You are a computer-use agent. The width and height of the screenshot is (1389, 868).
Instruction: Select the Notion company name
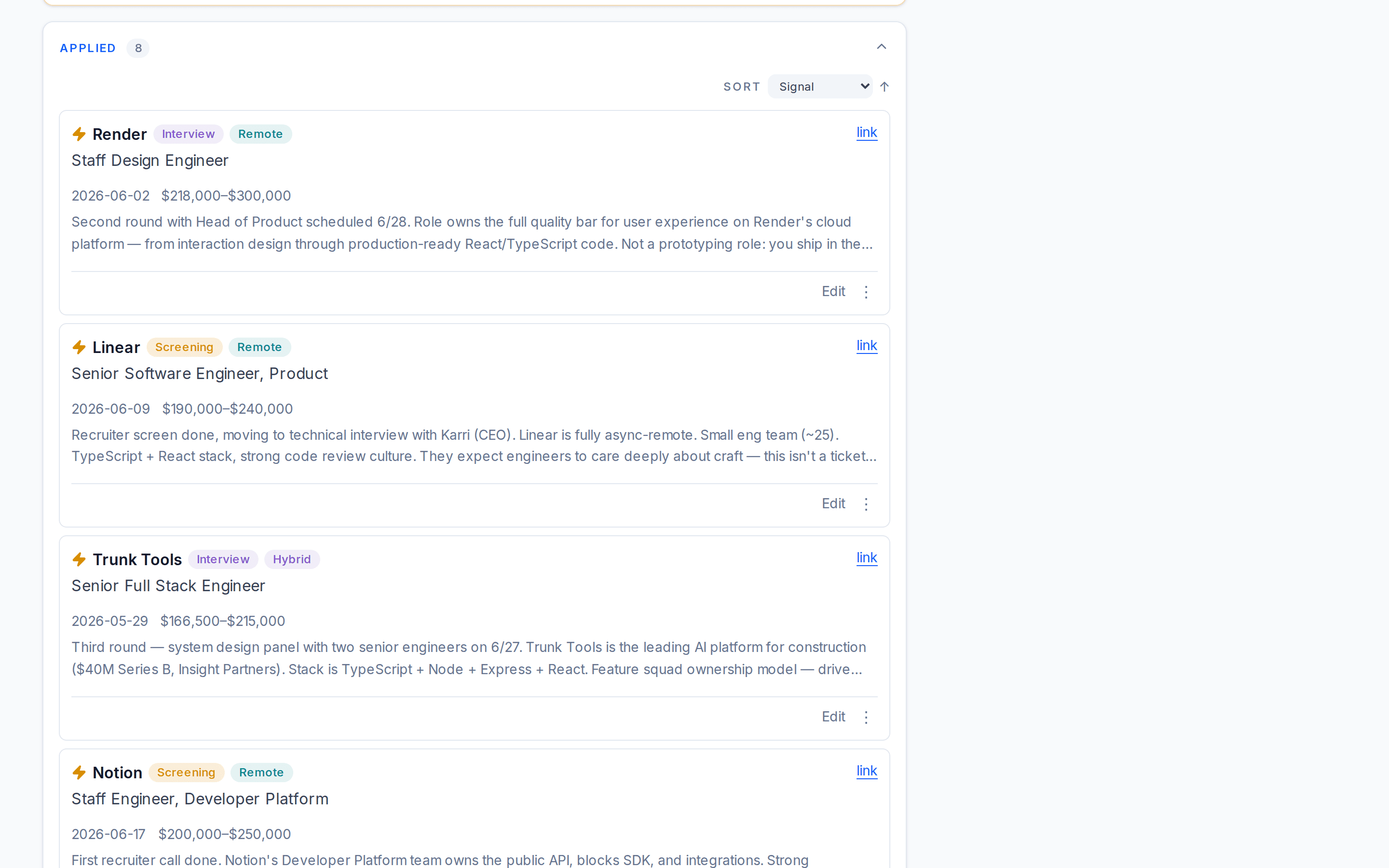coord(117,773)
